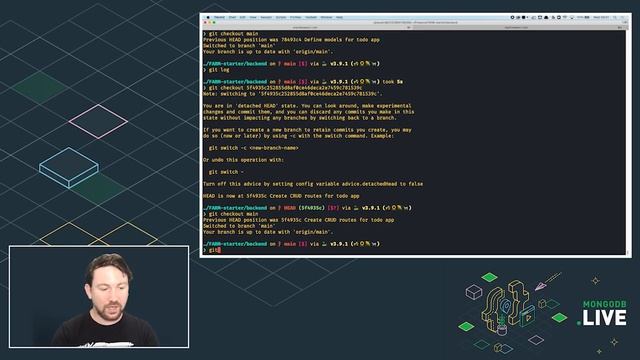
Task: Open the iTerm2 application menu
Action: (x=220, y=18)
